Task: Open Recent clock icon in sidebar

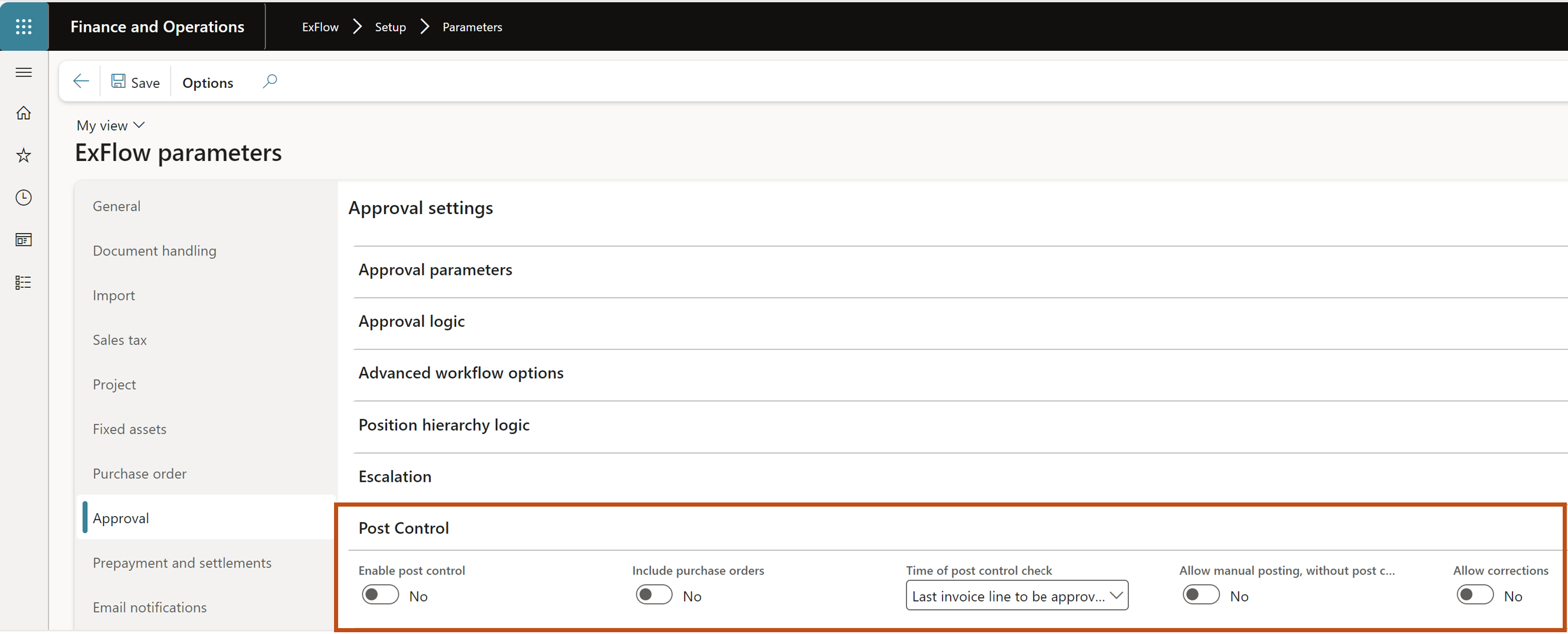Action: (24, 198)
